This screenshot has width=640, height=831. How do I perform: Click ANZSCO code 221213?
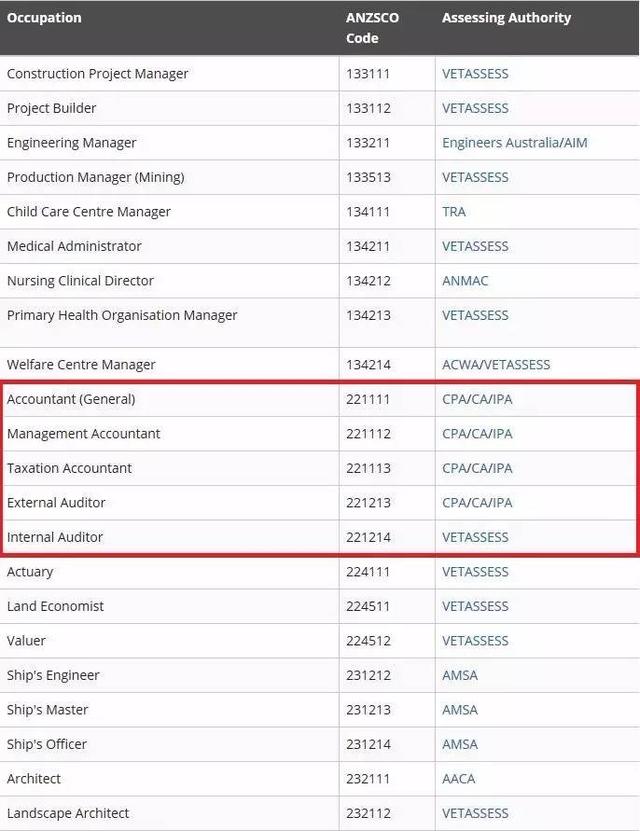(368, 502)
